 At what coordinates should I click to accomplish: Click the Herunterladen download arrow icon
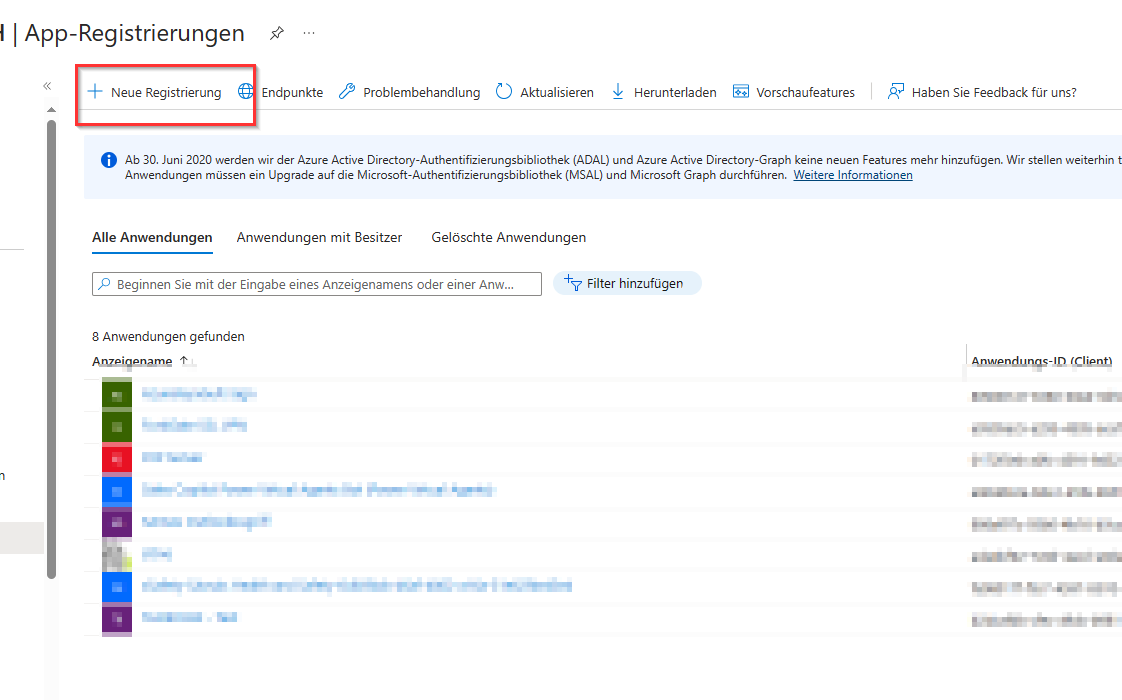coord(618,92)
